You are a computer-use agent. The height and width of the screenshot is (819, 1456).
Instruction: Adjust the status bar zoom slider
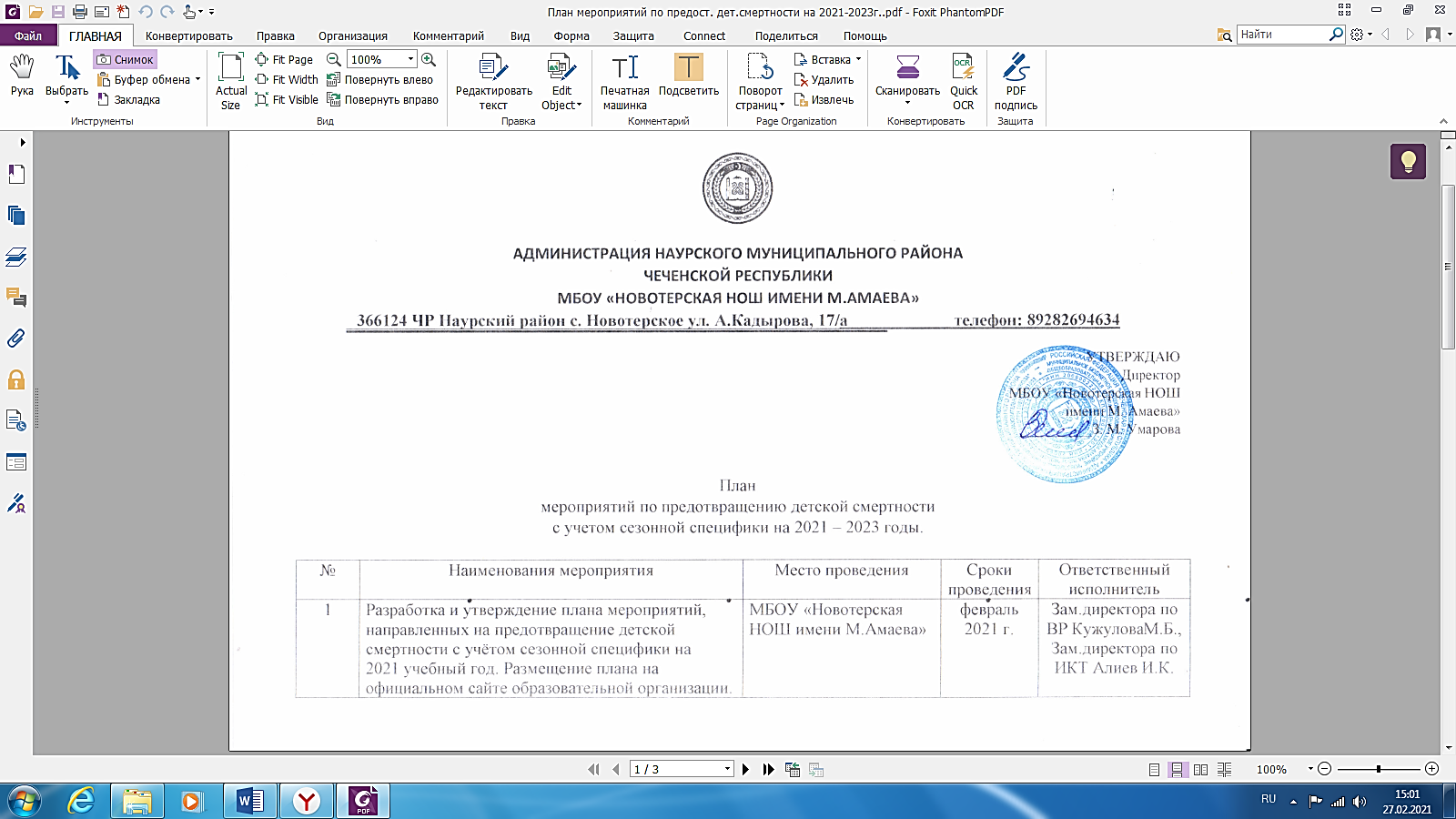(x=1379, y=770)
